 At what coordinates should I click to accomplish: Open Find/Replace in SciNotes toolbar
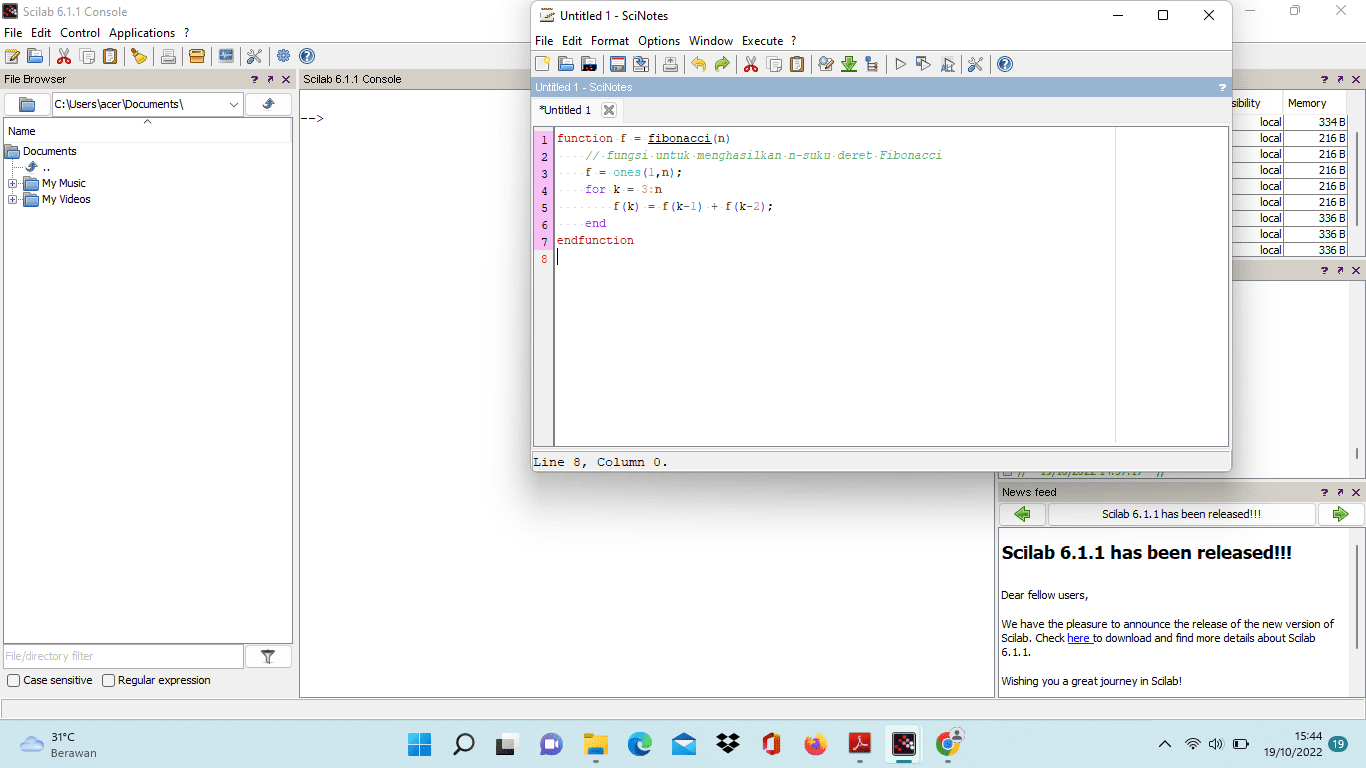pyautogui.click(x=826, y=64)
